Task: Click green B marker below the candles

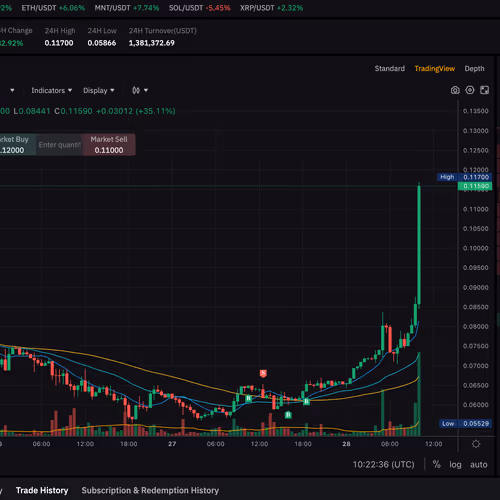Action: 288,415
